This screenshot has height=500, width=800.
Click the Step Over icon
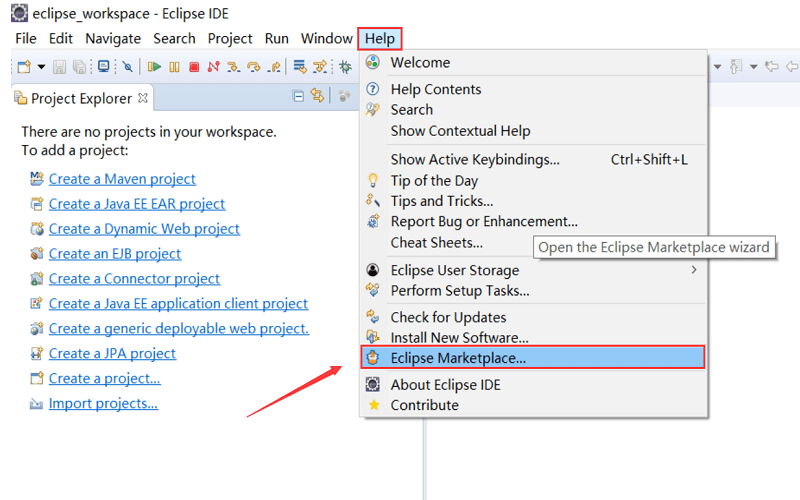coord(254,67)
